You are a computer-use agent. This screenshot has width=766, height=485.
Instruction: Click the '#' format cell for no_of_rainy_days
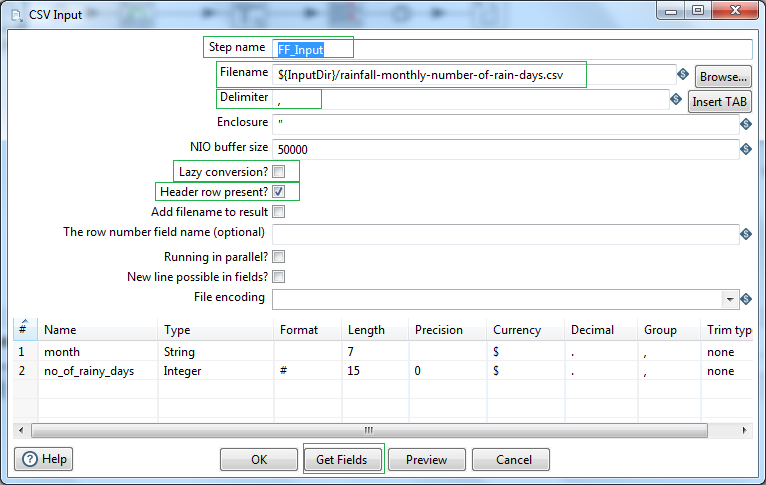307,371
